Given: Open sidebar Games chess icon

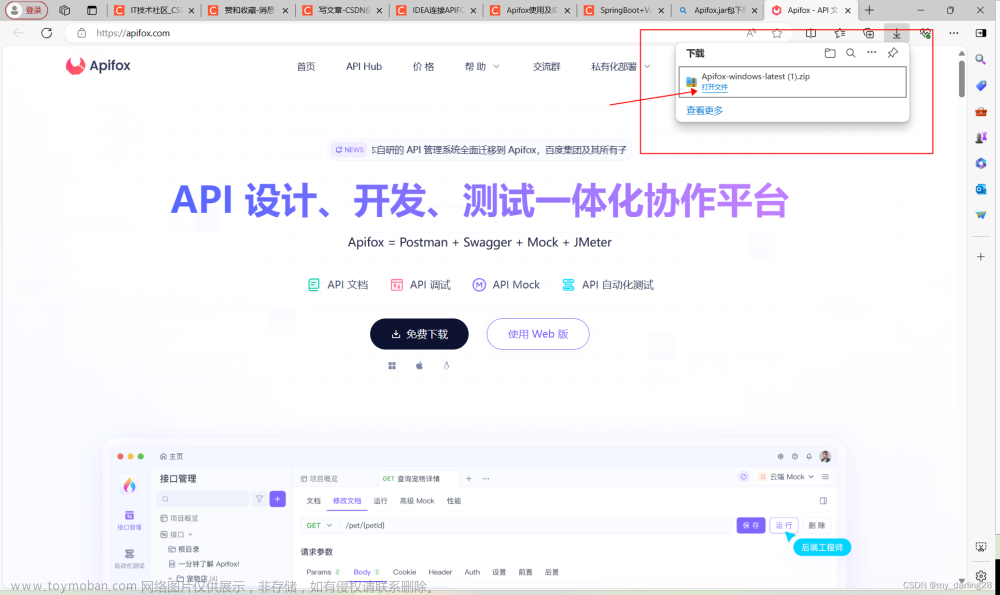Looking at the screenshot, I should coord(981,137).
